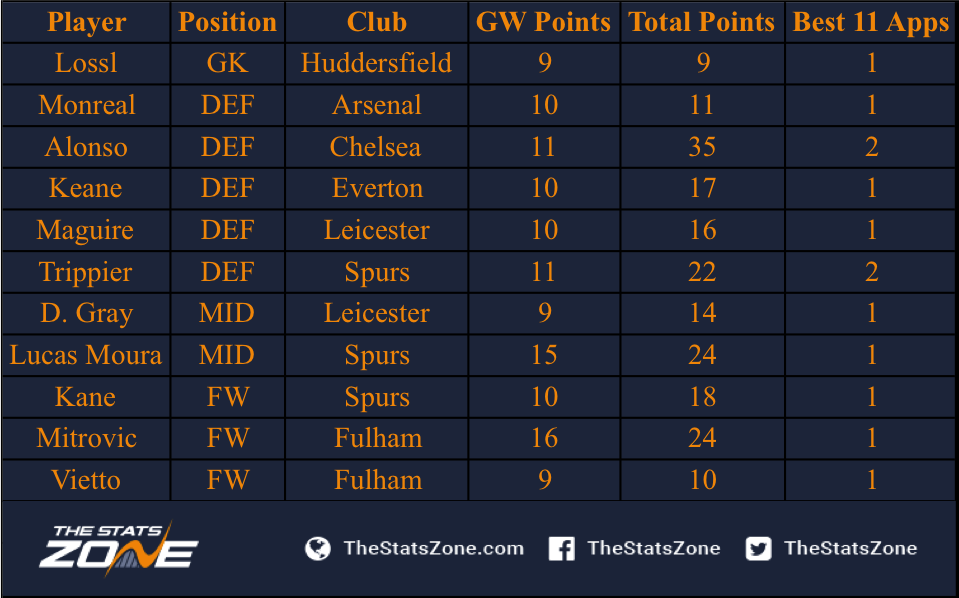Click the Lossl player cell
The width and height of the screenshot is (959, 598).
86,63
